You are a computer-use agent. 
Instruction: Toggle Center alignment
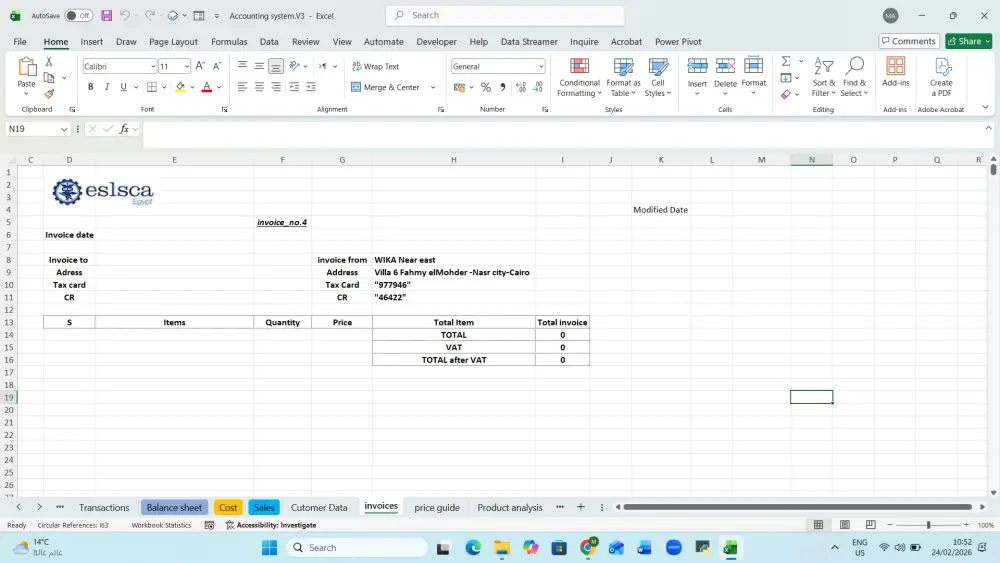pyautogui.click(x=259, y=87)
